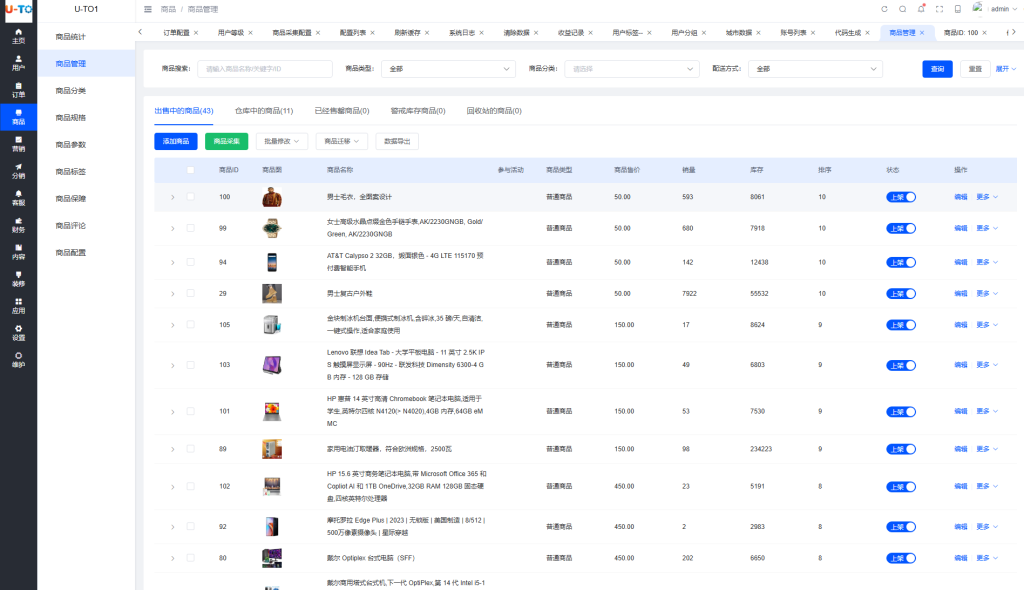This screenshot has width=1024, height=590.
Task: Open the 批量修改 dropdown button
Action: (281, 141)
